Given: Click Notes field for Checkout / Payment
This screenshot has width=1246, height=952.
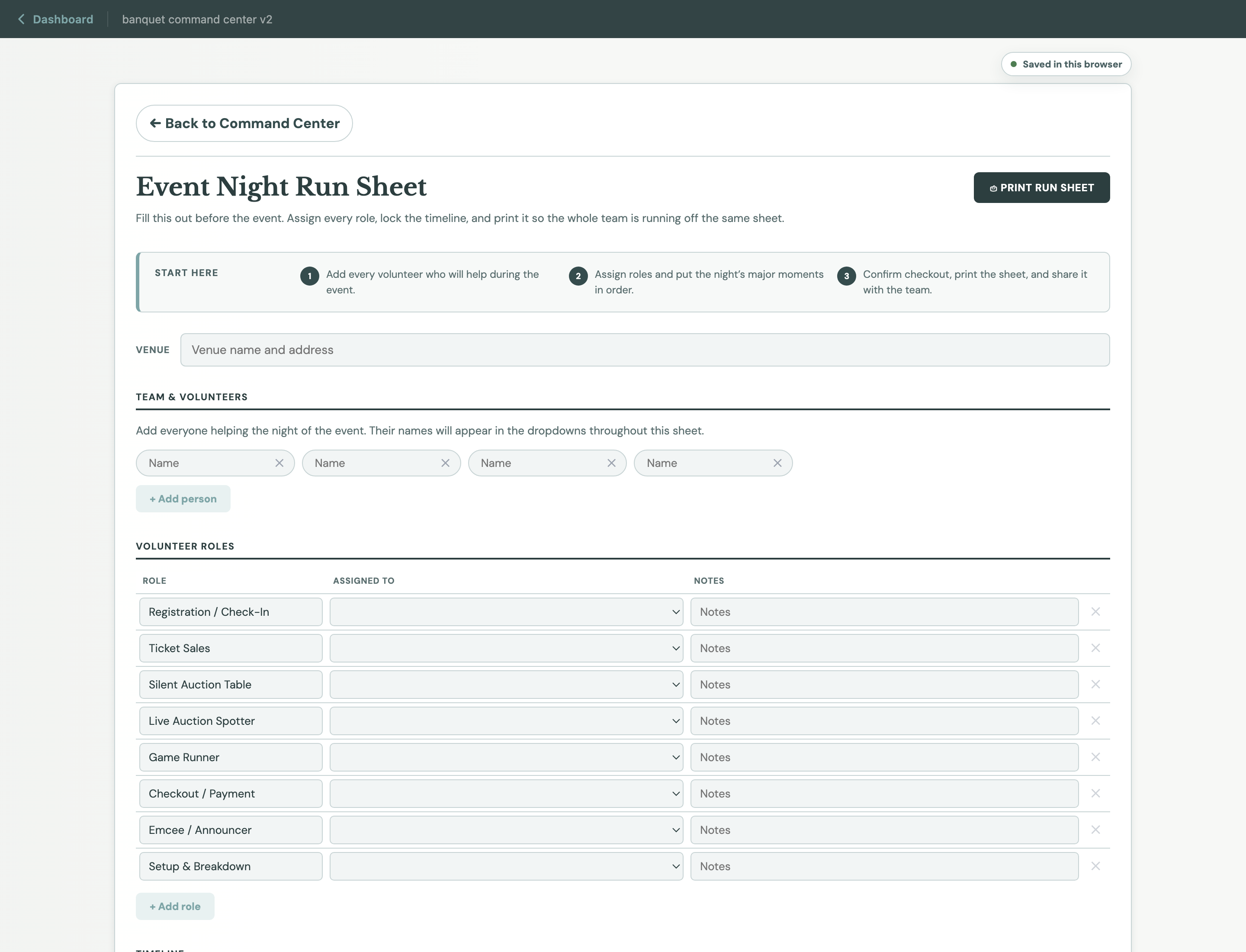Looking at the screenshot, I should (884, 793).
